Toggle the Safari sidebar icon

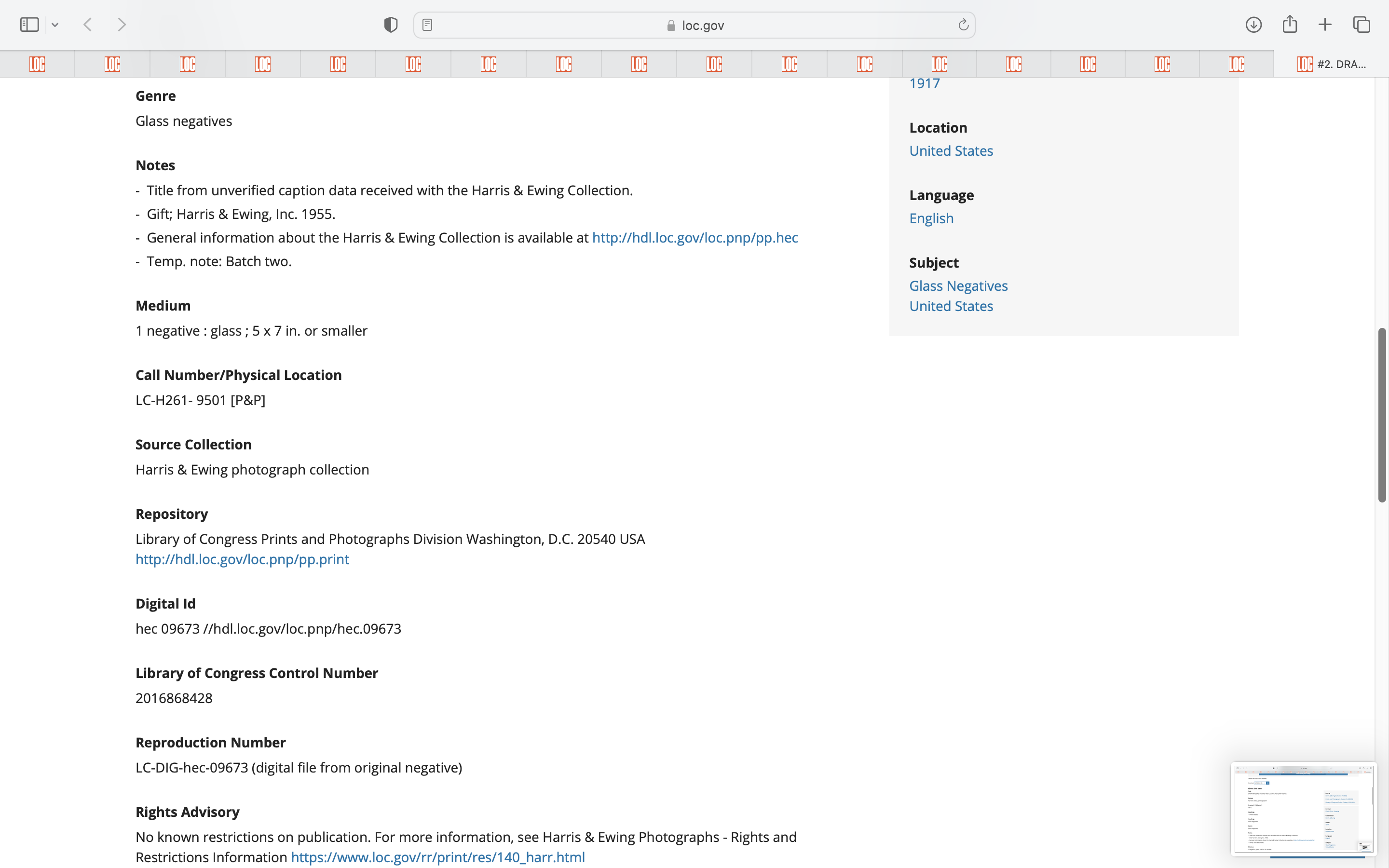[x=29, y=25]
